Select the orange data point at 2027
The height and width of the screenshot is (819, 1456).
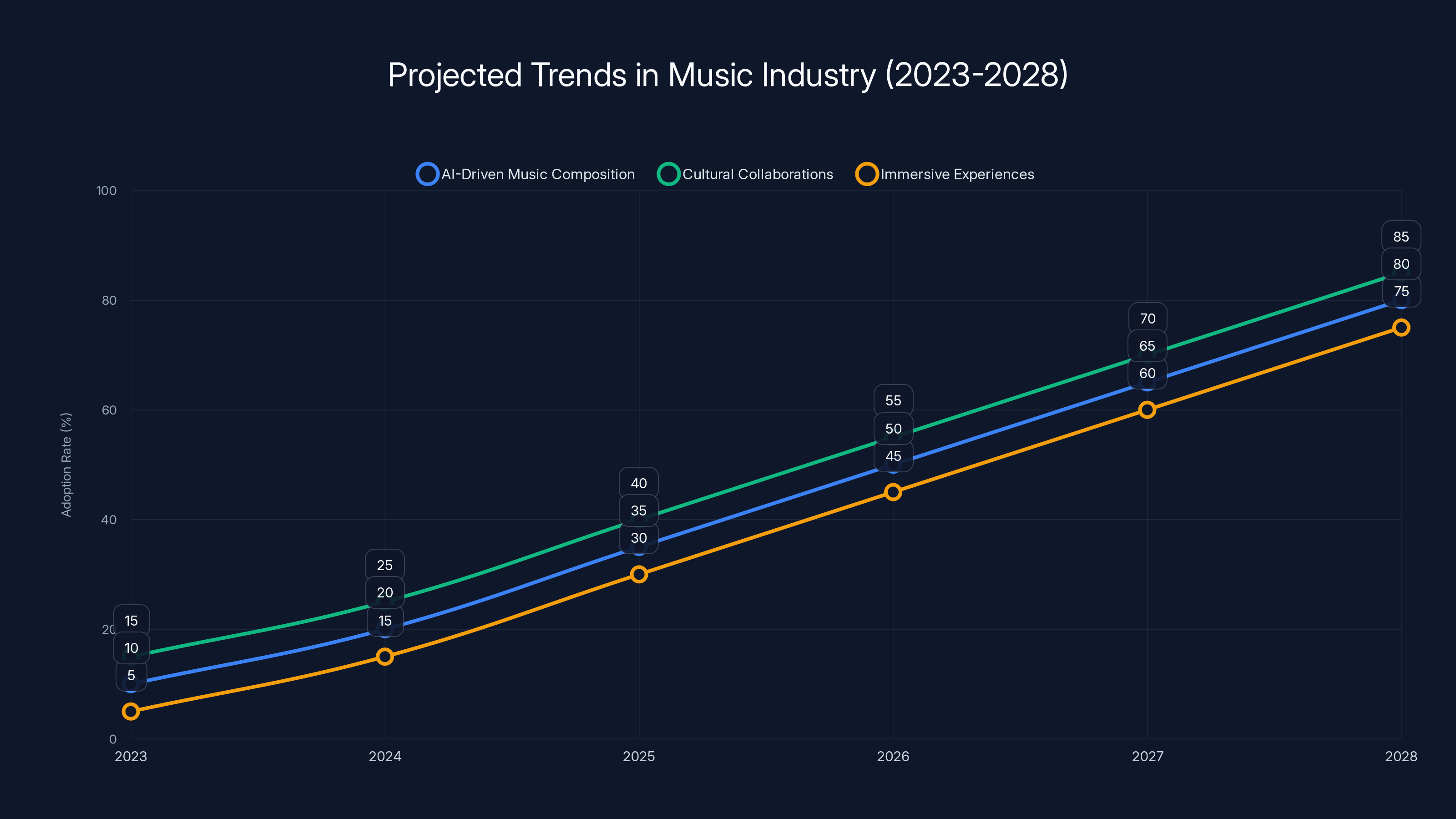coord(1147,410)
